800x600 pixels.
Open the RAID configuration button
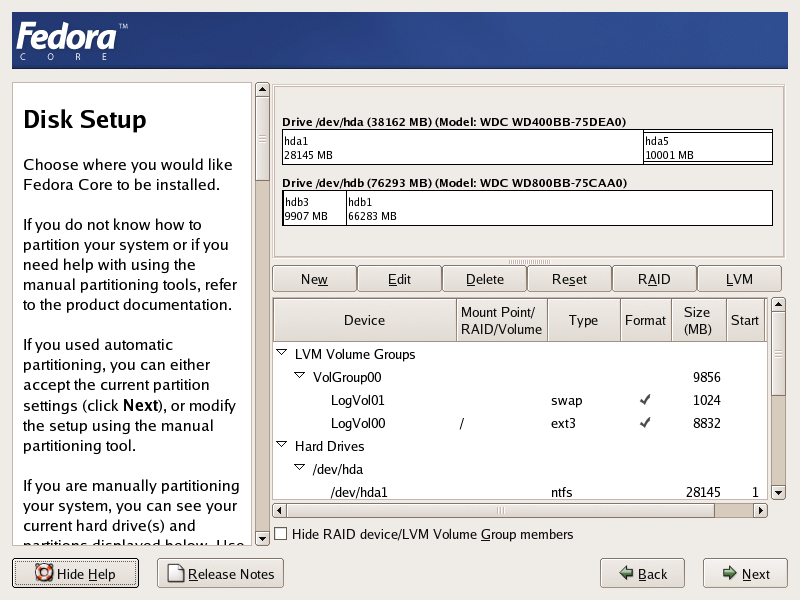tap(654, 279)
